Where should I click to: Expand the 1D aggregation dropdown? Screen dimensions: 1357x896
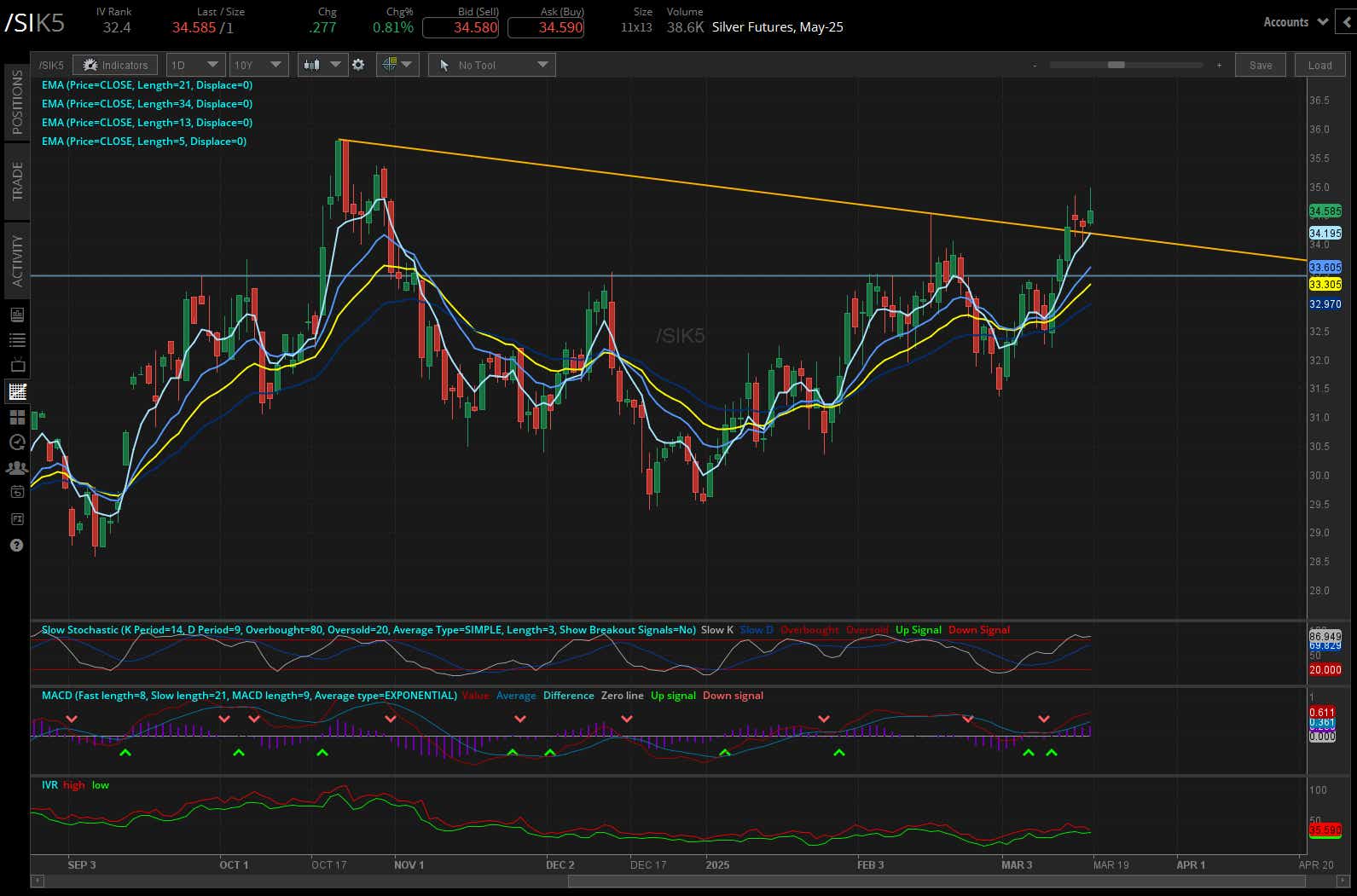click(x=195, y=65)
